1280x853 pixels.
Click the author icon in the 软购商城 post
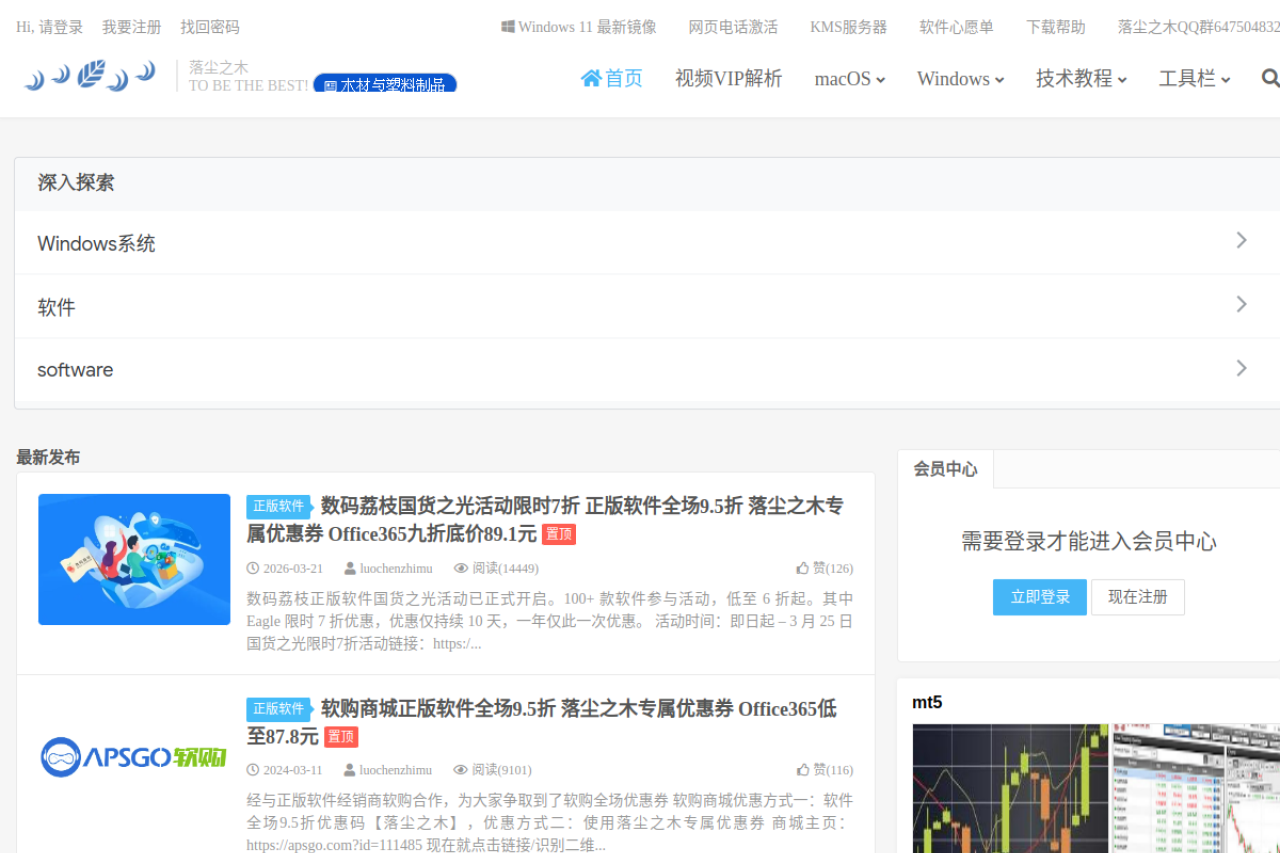[350, 770]
